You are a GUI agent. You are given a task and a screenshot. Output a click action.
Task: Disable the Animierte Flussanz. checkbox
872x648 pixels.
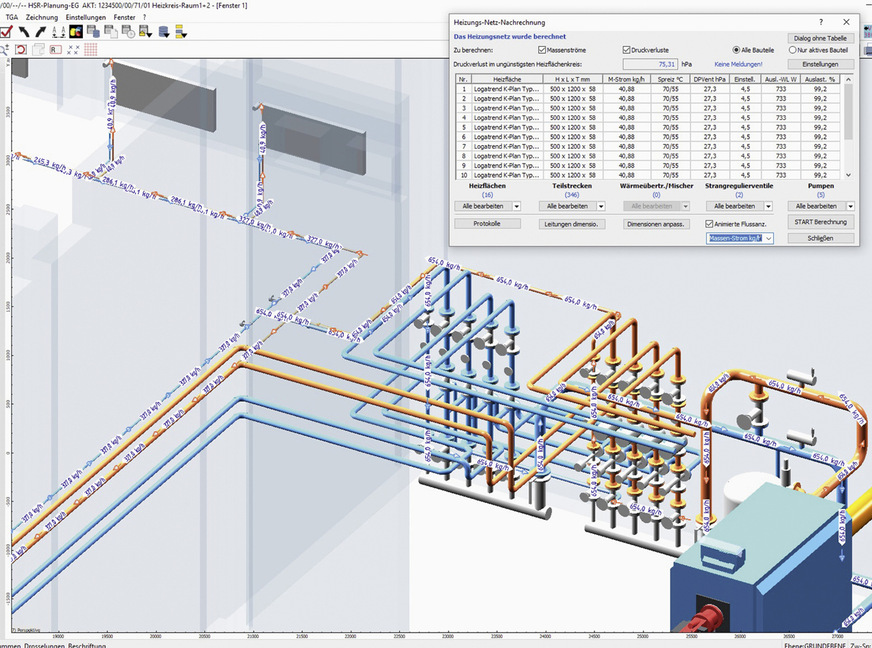coord(710,224)
